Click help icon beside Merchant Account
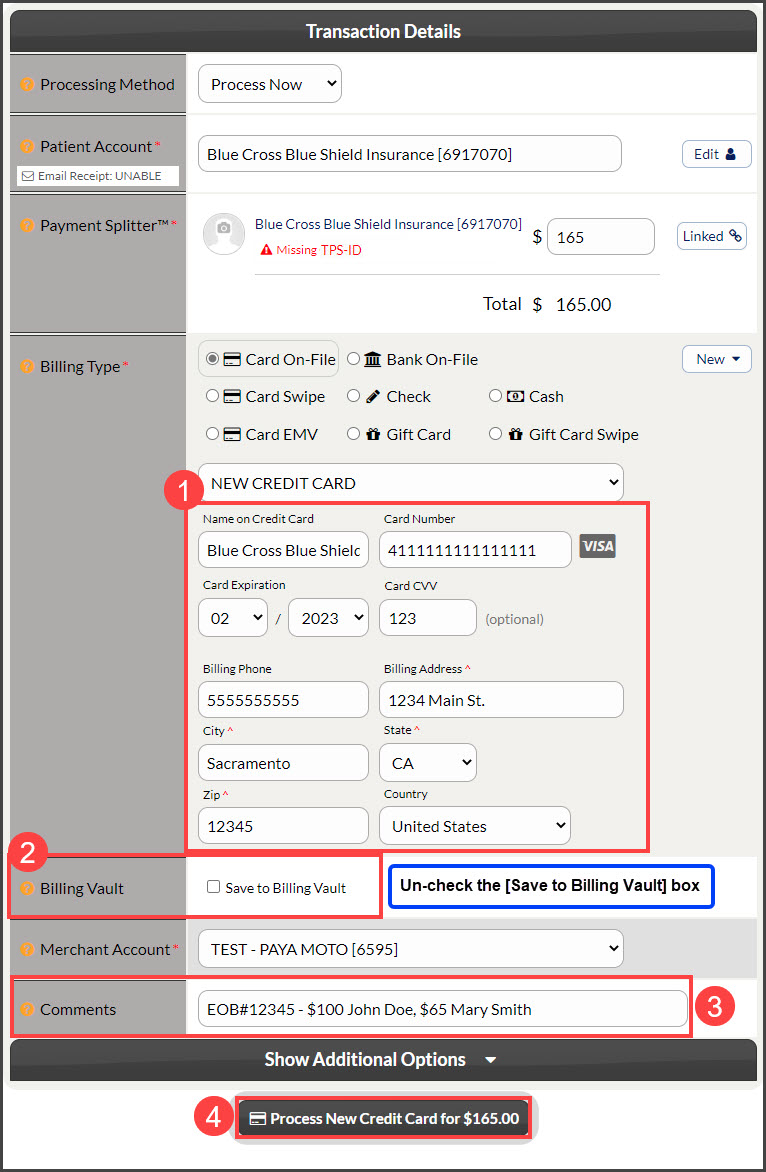 28,950
